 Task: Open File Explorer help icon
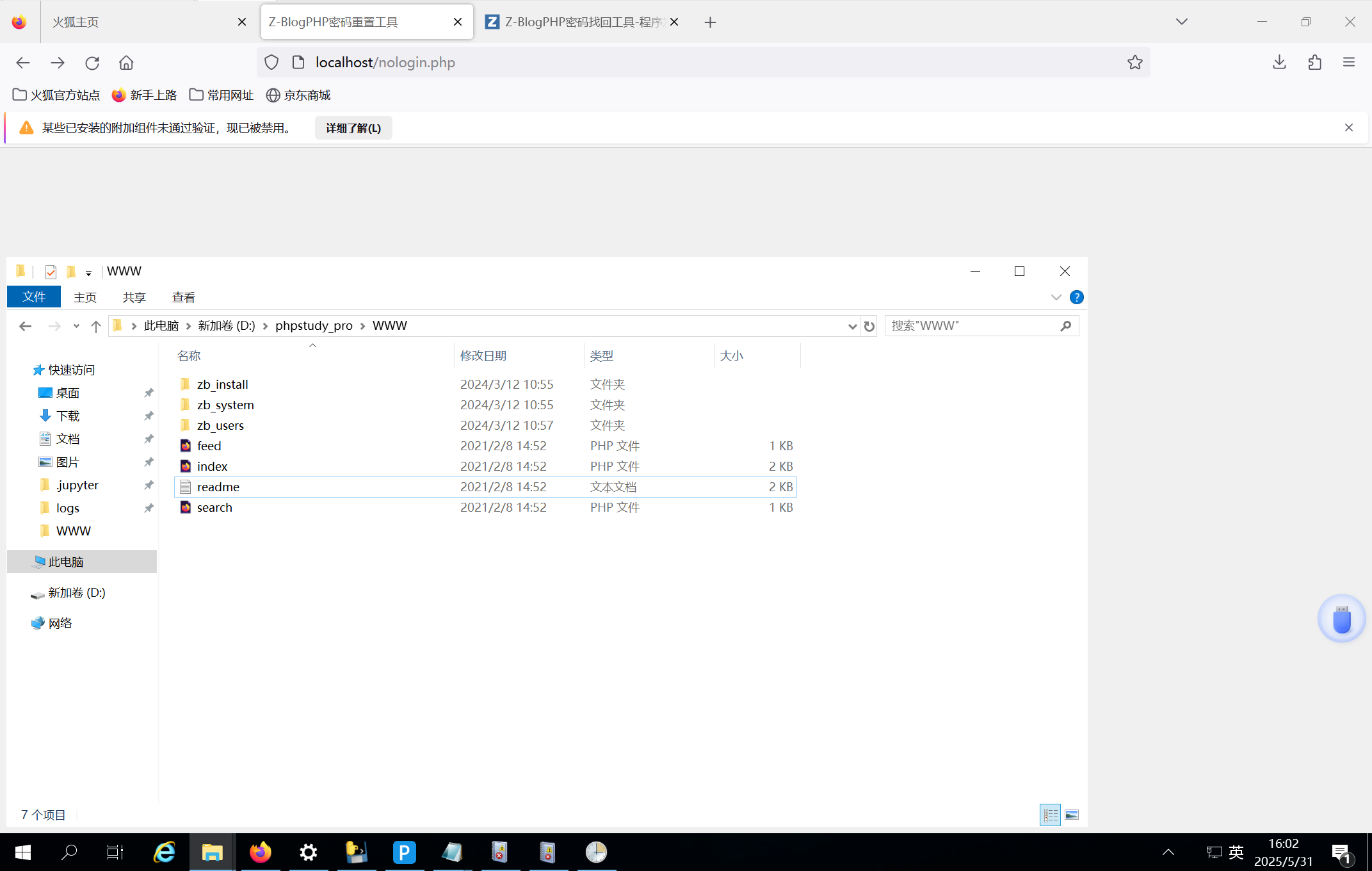pyautogui.click(x=1076, y=297)
